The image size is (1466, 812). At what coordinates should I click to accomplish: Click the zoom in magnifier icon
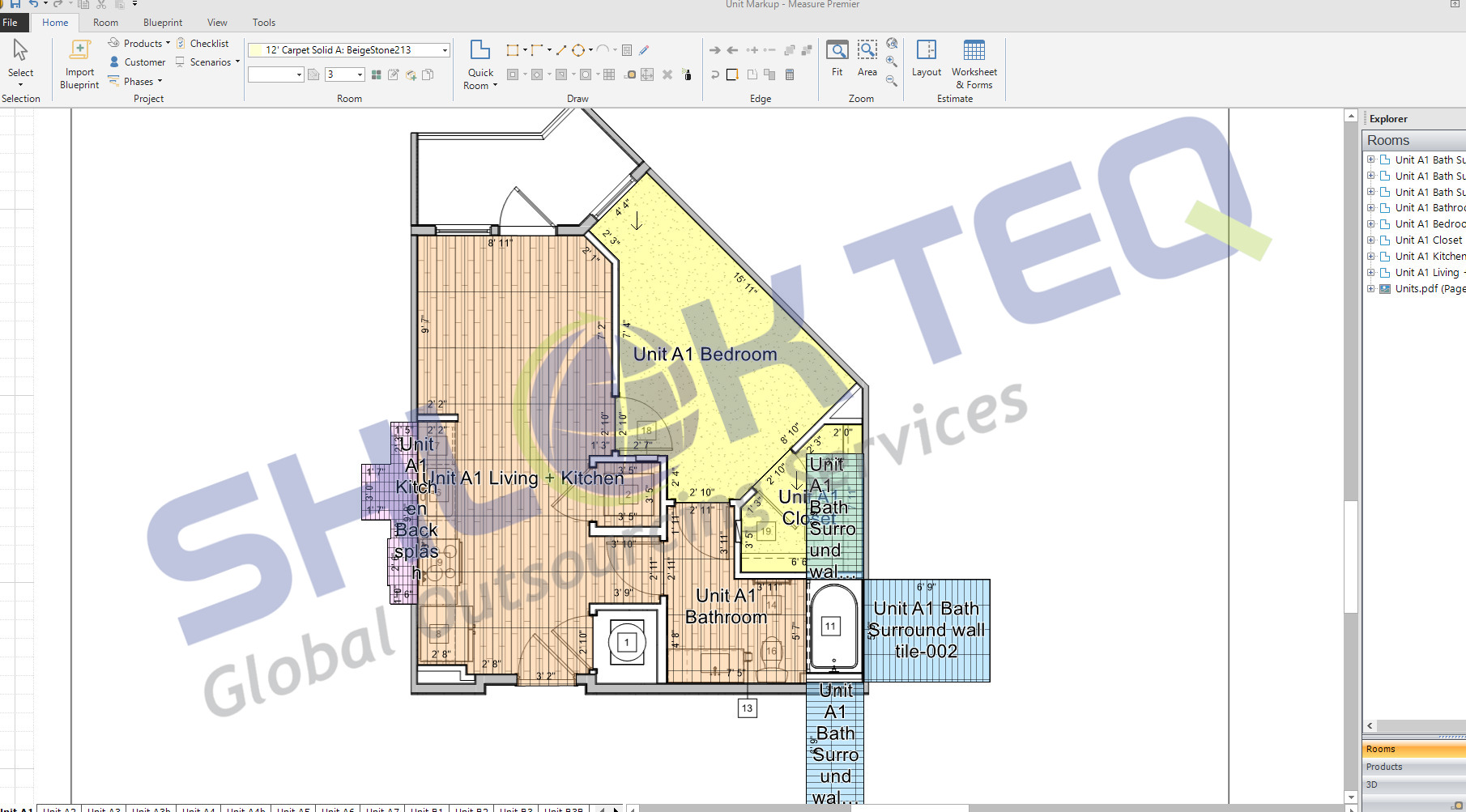[x=891, y=62]
